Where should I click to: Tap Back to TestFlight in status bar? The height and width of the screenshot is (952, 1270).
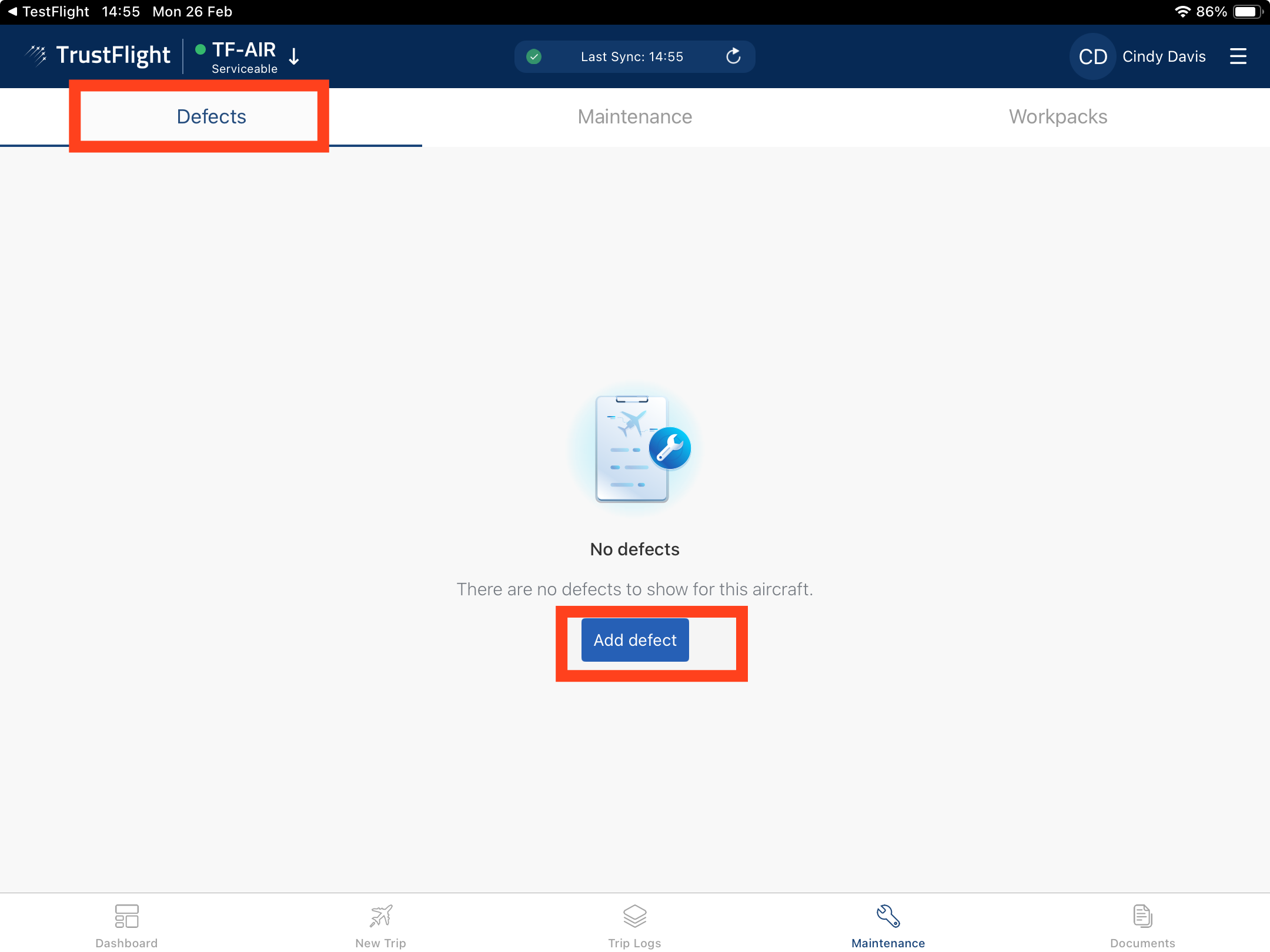click(48, 12)
